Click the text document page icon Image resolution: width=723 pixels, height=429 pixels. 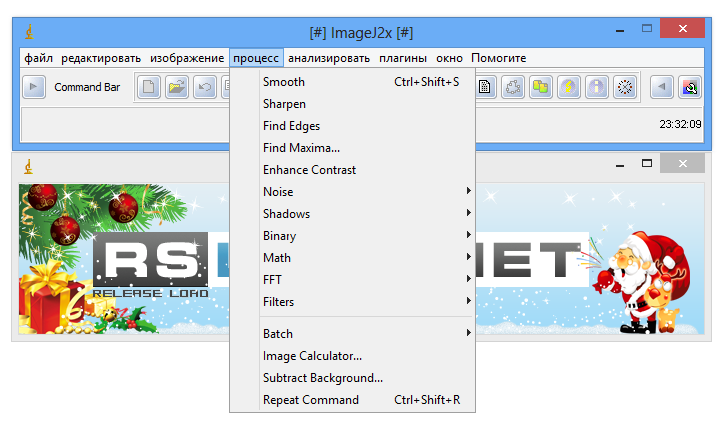485,87
